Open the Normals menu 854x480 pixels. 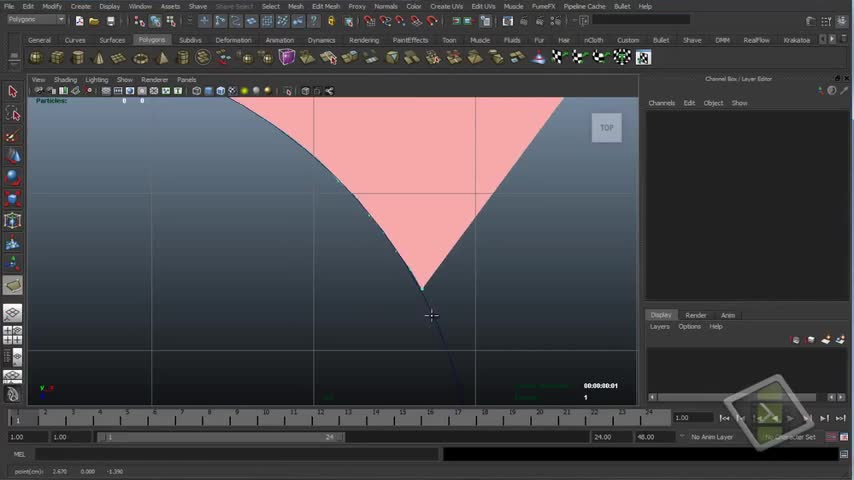[x=386, y=7]
